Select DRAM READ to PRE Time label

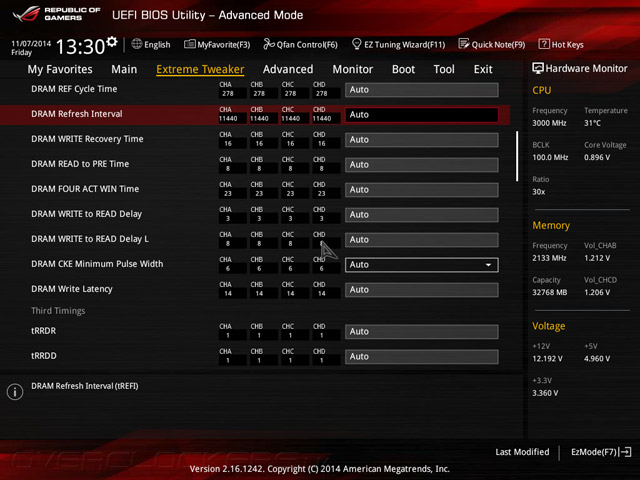80,164
